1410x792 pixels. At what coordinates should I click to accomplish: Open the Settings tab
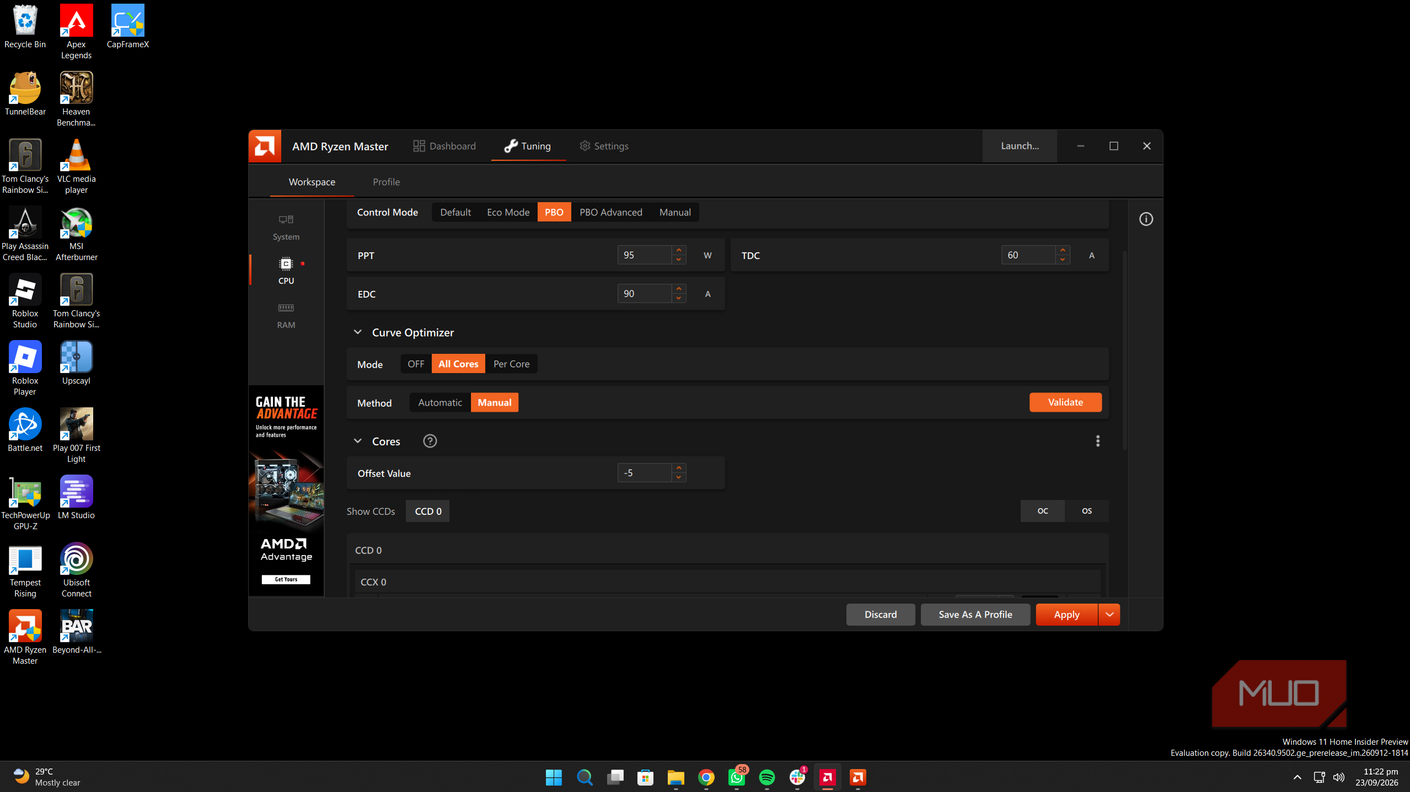604,146
